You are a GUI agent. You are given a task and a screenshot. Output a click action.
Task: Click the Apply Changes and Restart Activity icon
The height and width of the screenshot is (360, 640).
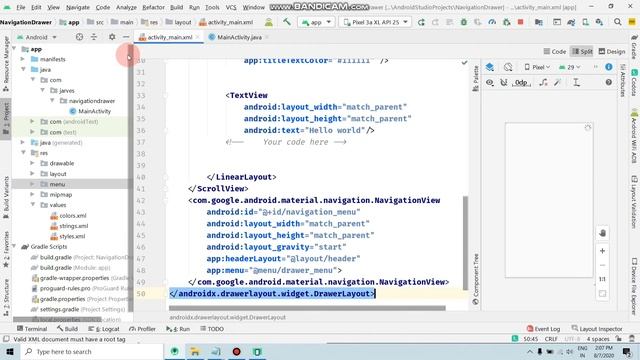coord(436,22)
